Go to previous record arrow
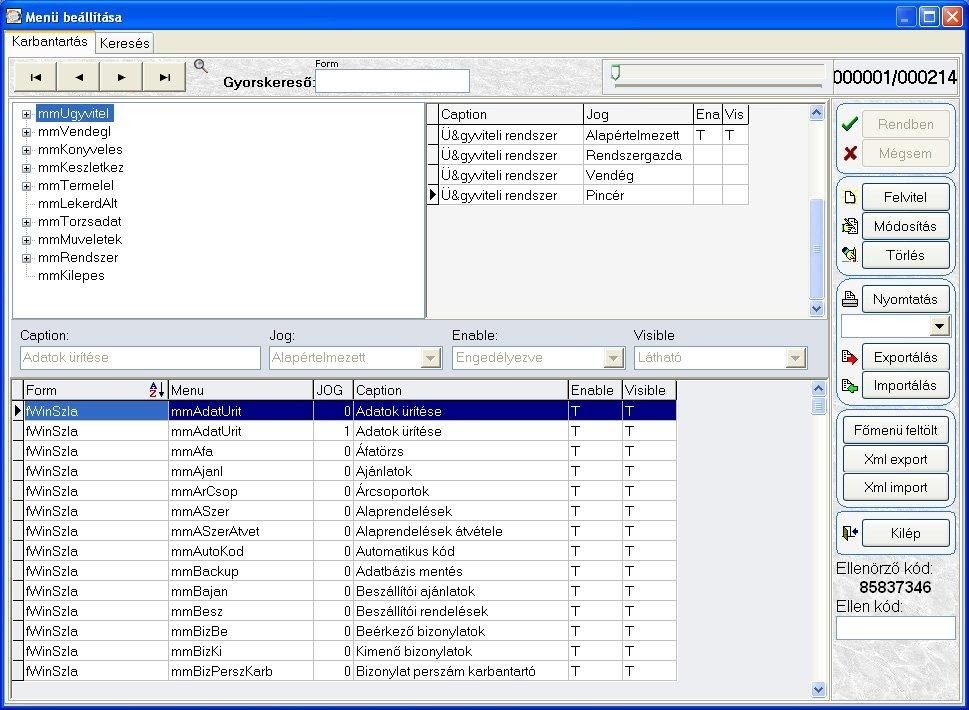 [78, 77]
